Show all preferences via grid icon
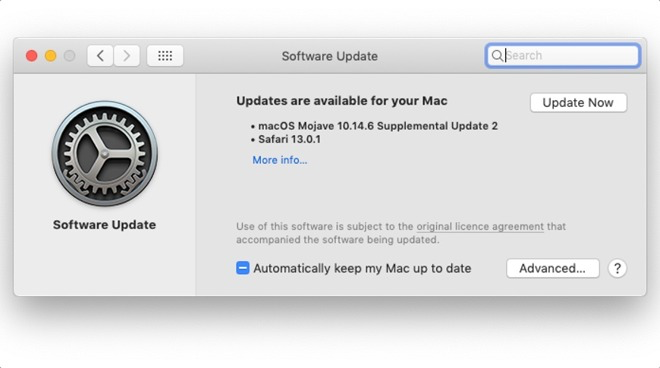Viewport: 660px width, 368px height. tap(165, 56)
